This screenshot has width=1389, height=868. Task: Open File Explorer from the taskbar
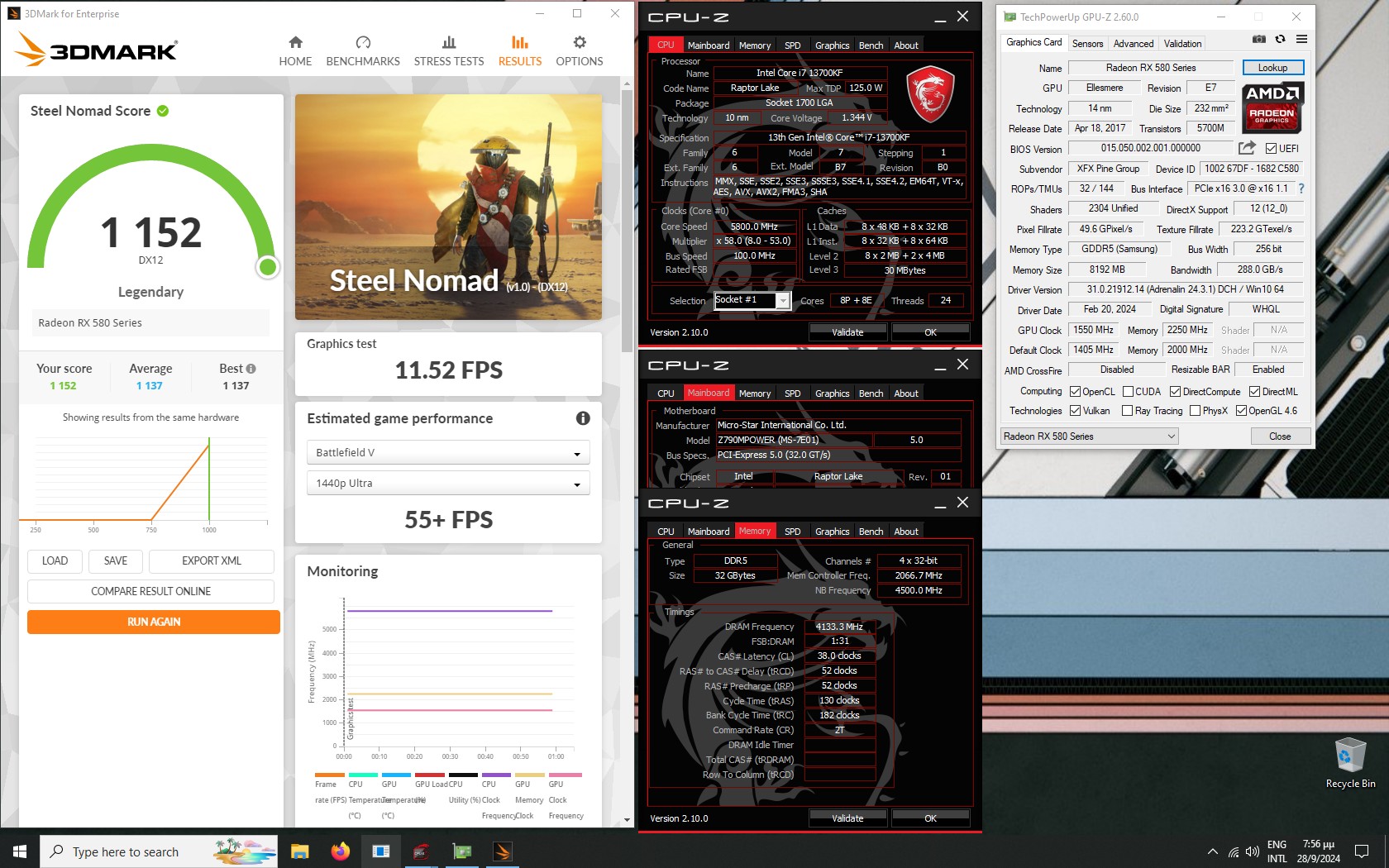(x=299, y=851)
